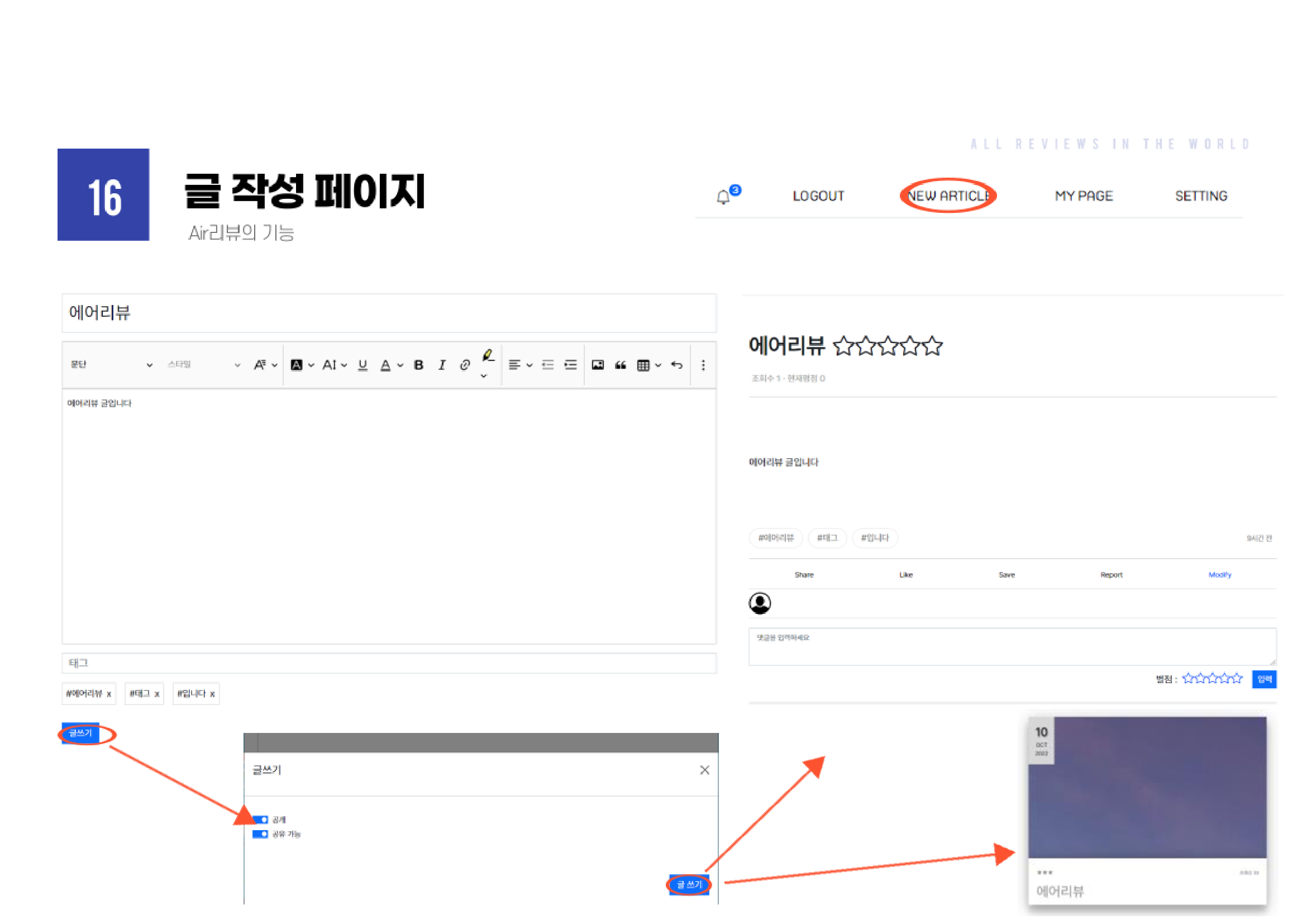Expand the font size dropdown arrow
This screenshot has width=1307, height=924.
click(344, 365)
